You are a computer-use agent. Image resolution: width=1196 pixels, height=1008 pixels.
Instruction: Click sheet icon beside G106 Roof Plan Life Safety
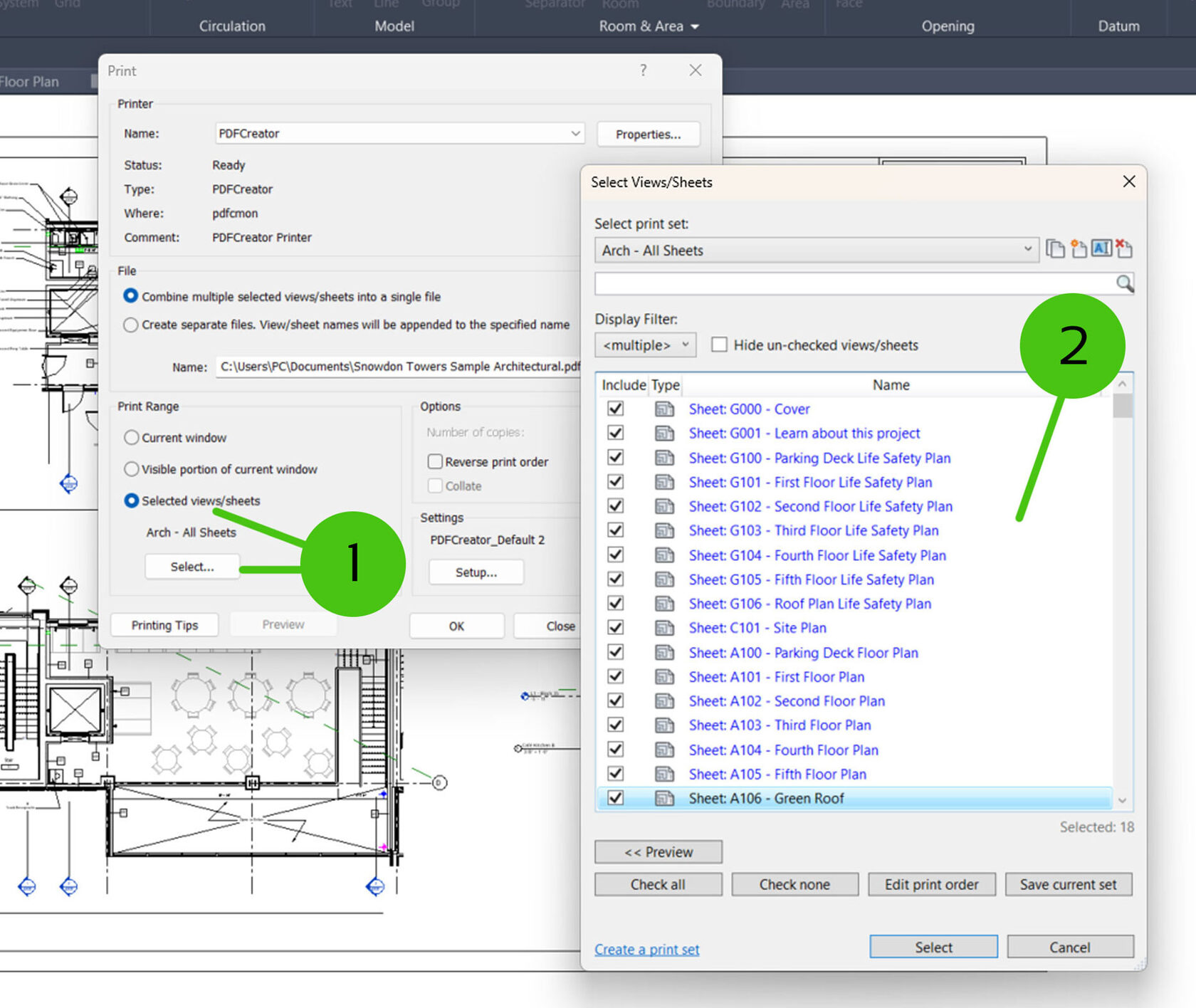click(x=664, y=604)
